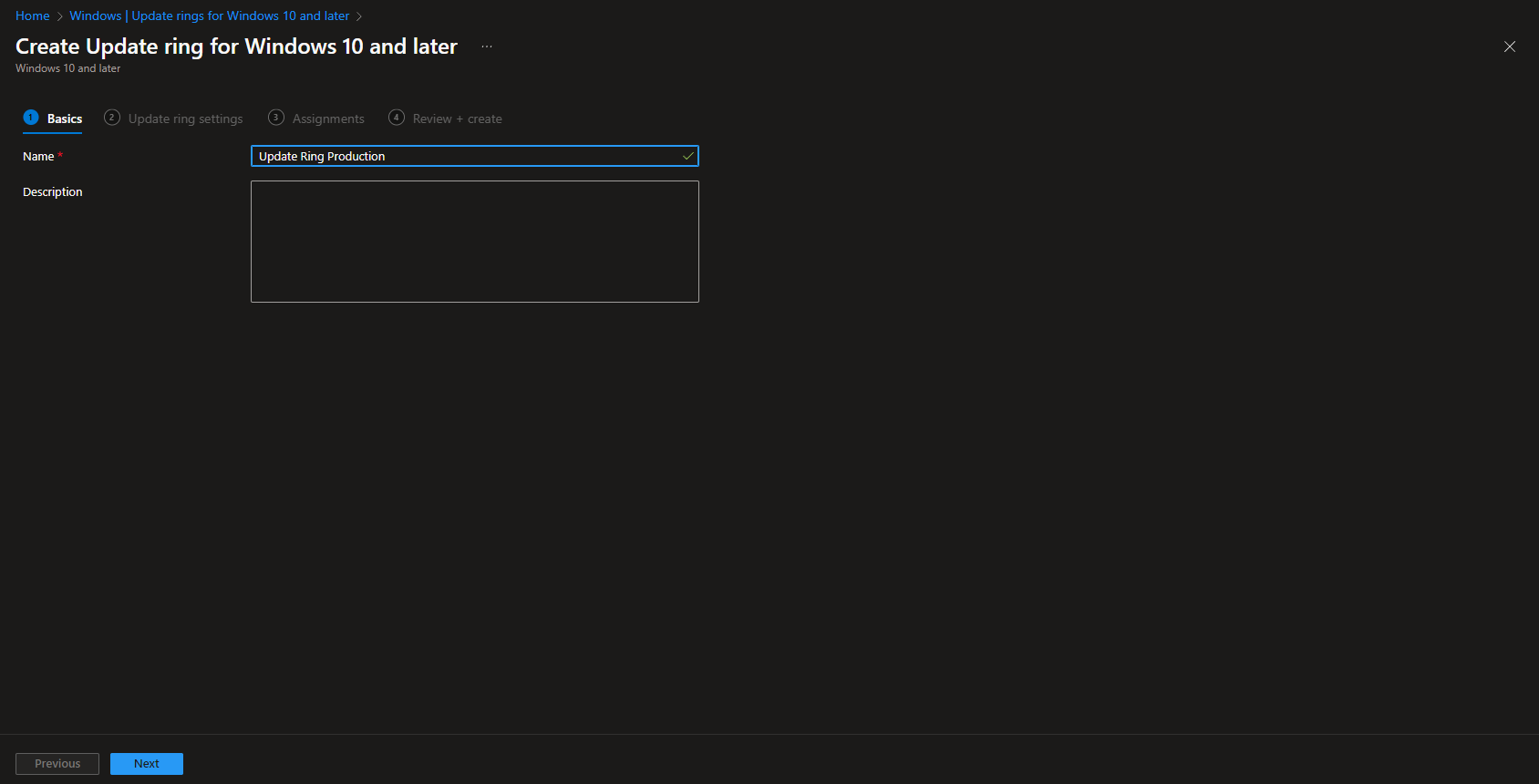Navigate to Home via the breadcrumb
This screenshot has height=784, width=1539.
pyautogui.click(x=32, y=15)
